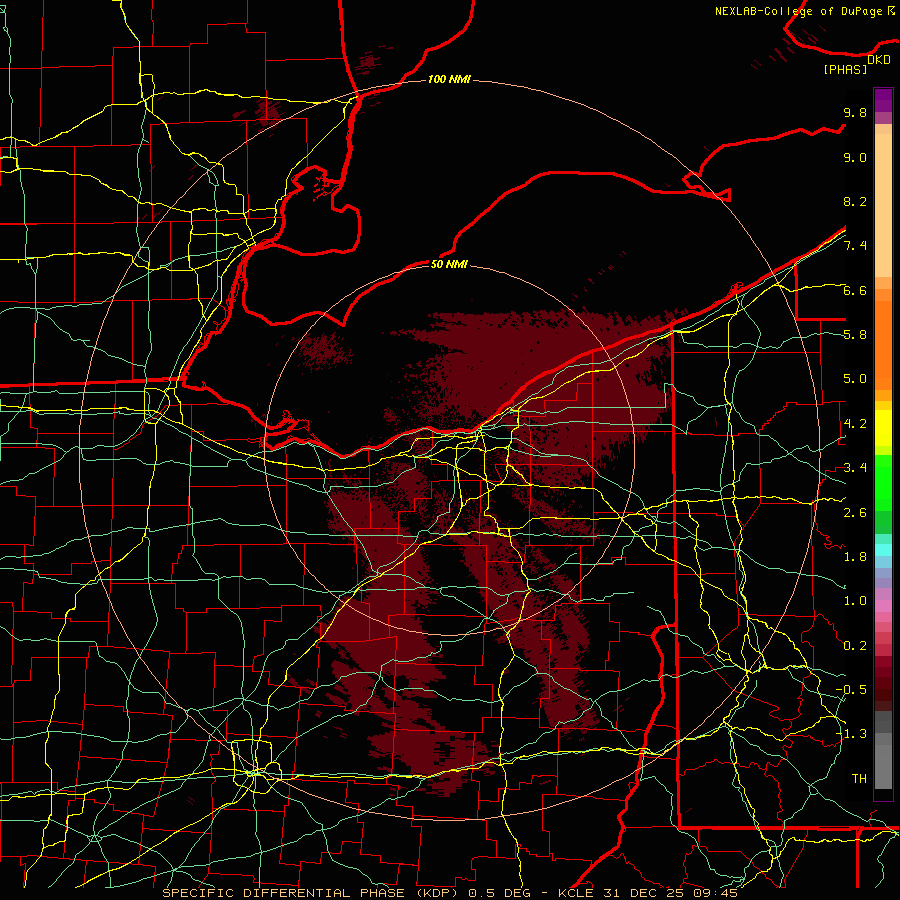Click the DKD label above the color scale
900x900 pixels.
878,60
